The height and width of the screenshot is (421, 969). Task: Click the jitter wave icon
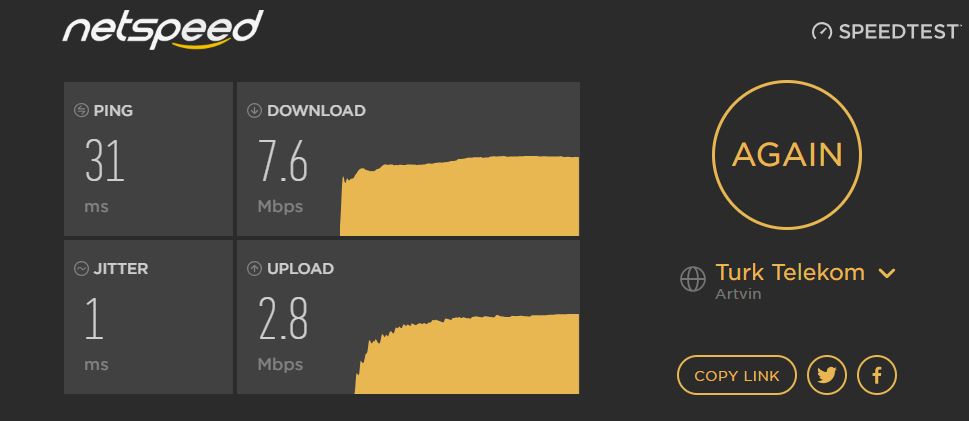(81, 269)
